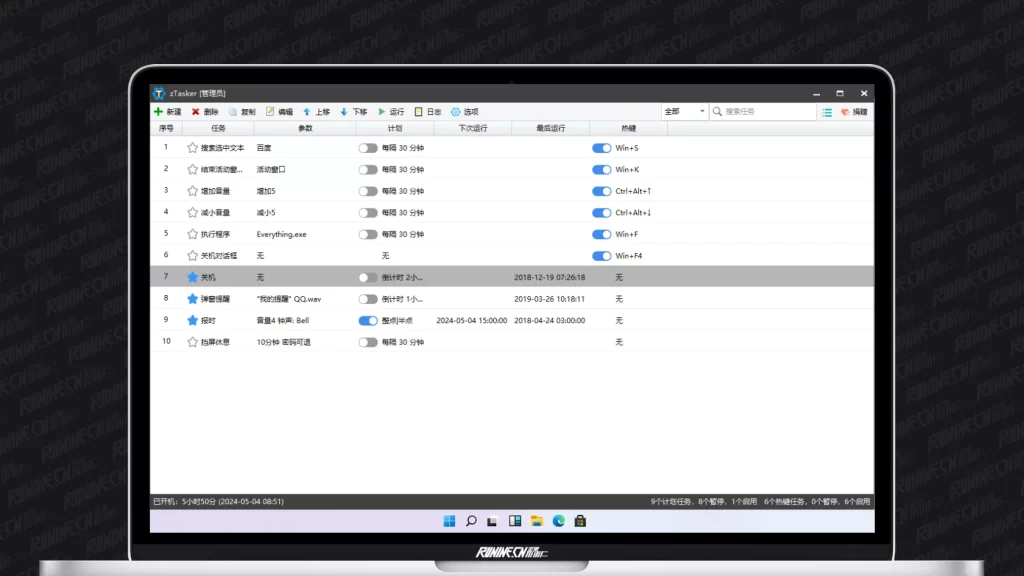The image size is (1024, 576).
Task: Star the 搜索选中文本 task
Action: [x=193, y=148]
